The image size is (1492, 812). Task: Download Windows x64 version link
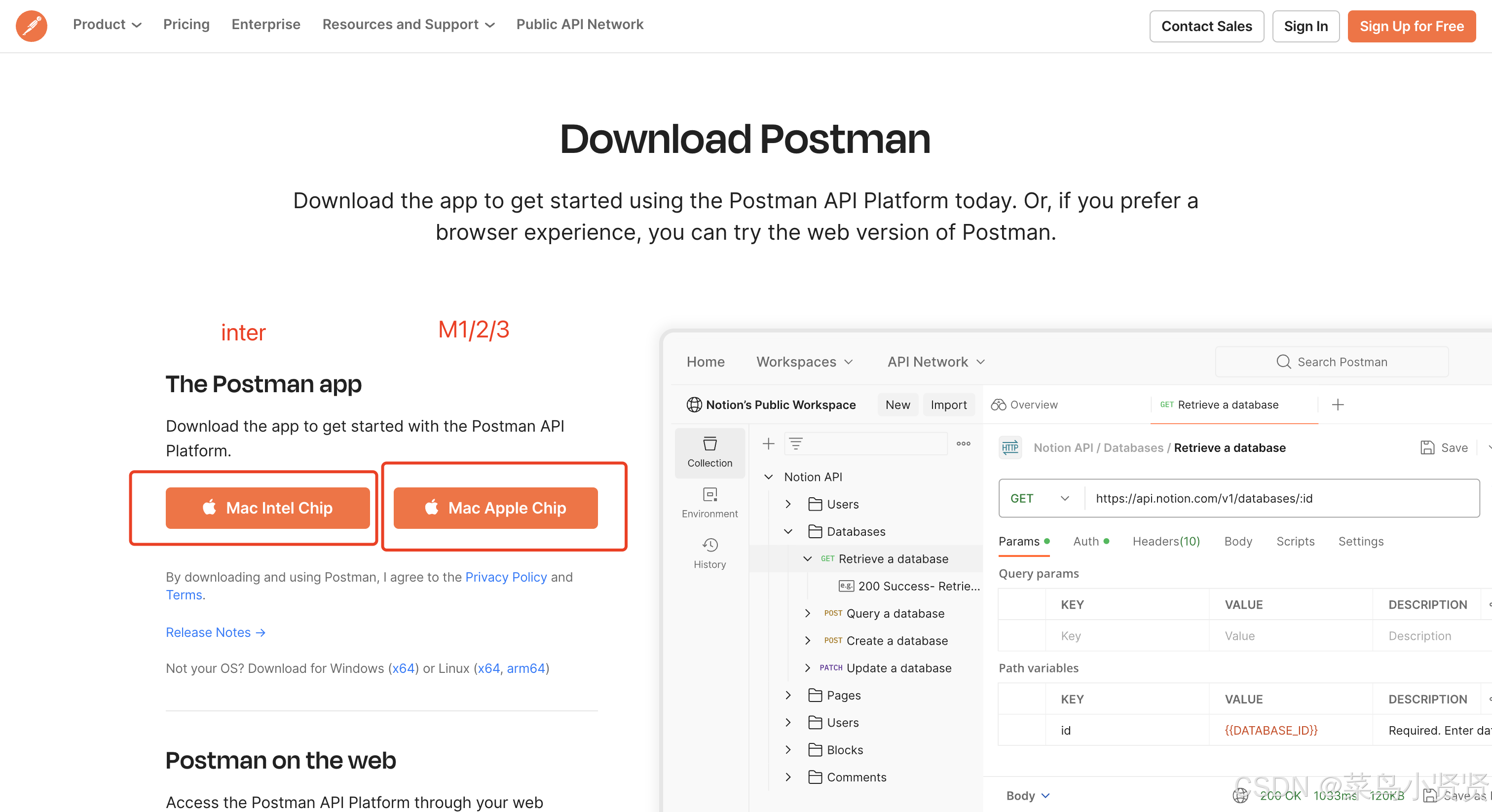(x=403, y=668)
